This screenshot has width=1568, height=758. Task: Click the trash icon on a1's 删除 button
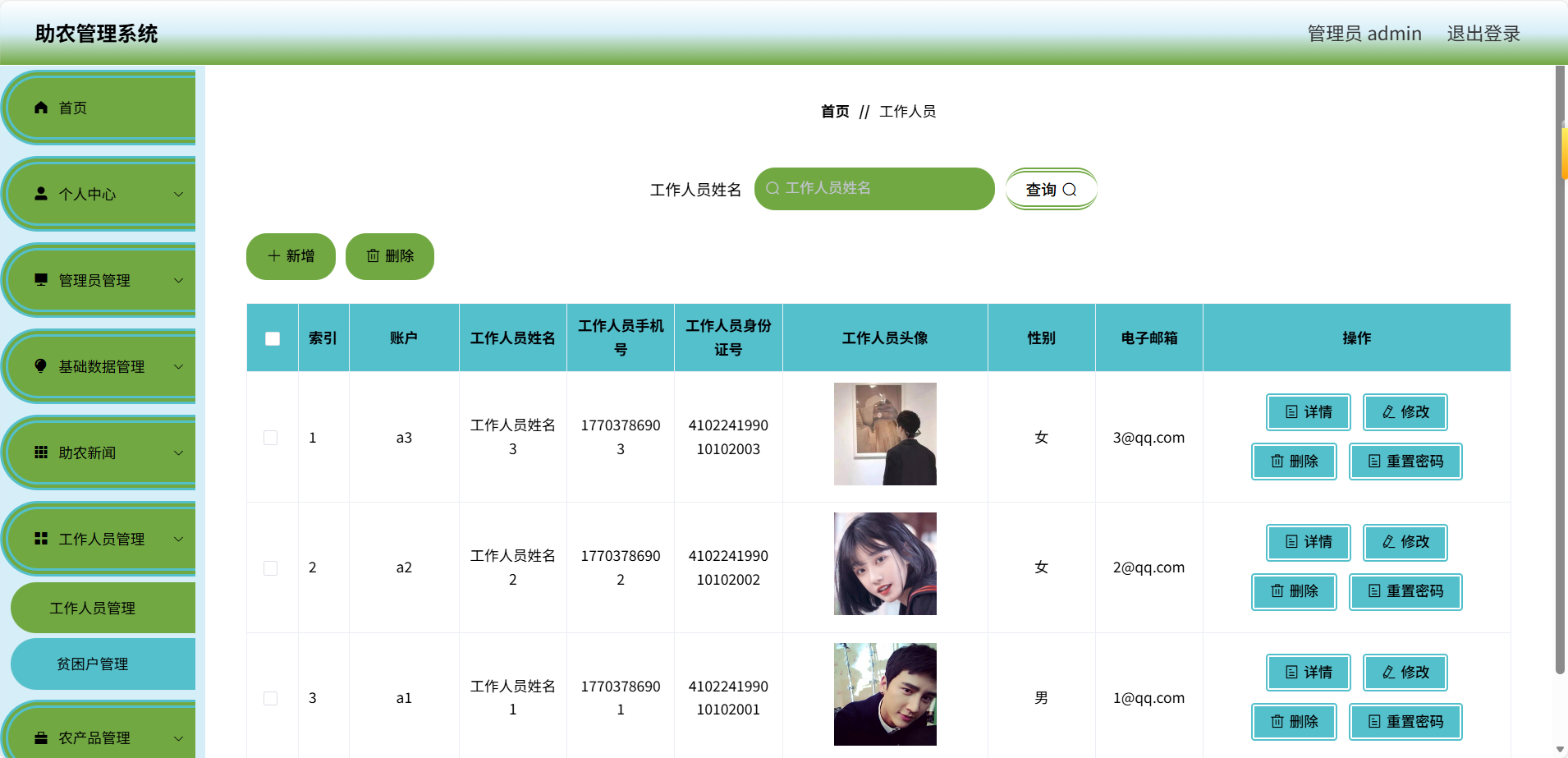[1277, 722]
